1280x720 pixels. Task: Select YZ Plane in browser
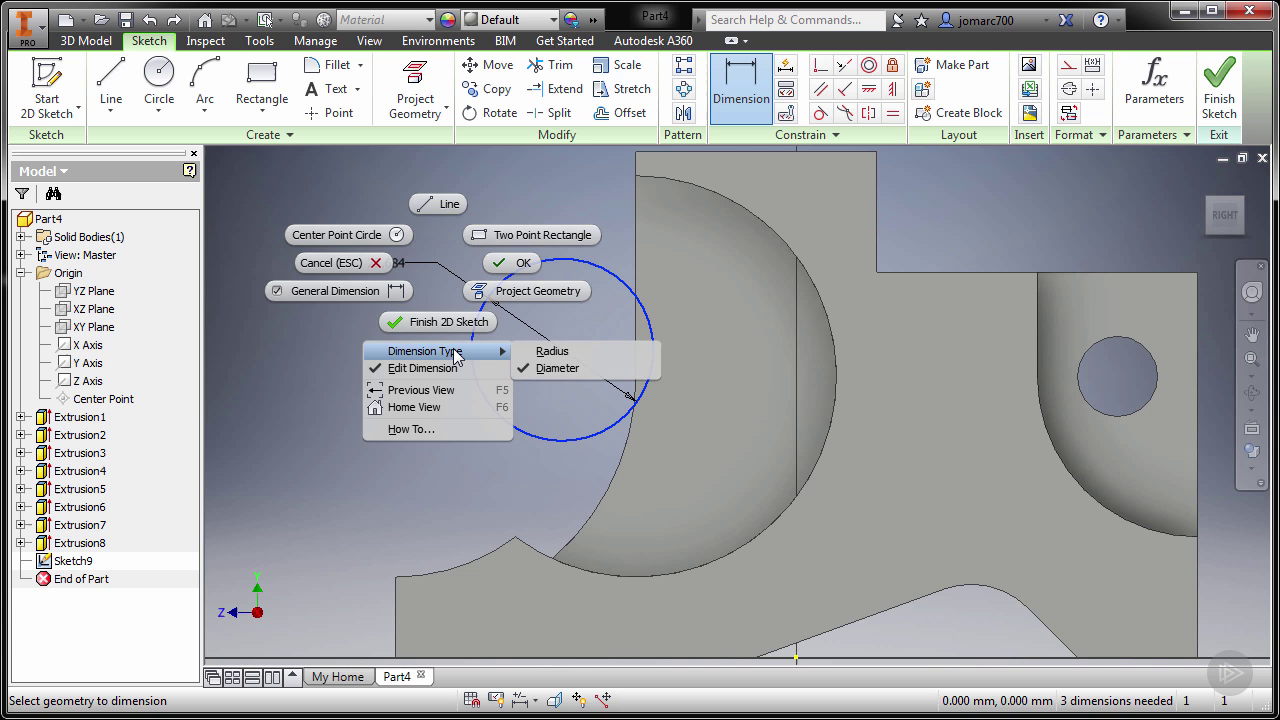93,291
